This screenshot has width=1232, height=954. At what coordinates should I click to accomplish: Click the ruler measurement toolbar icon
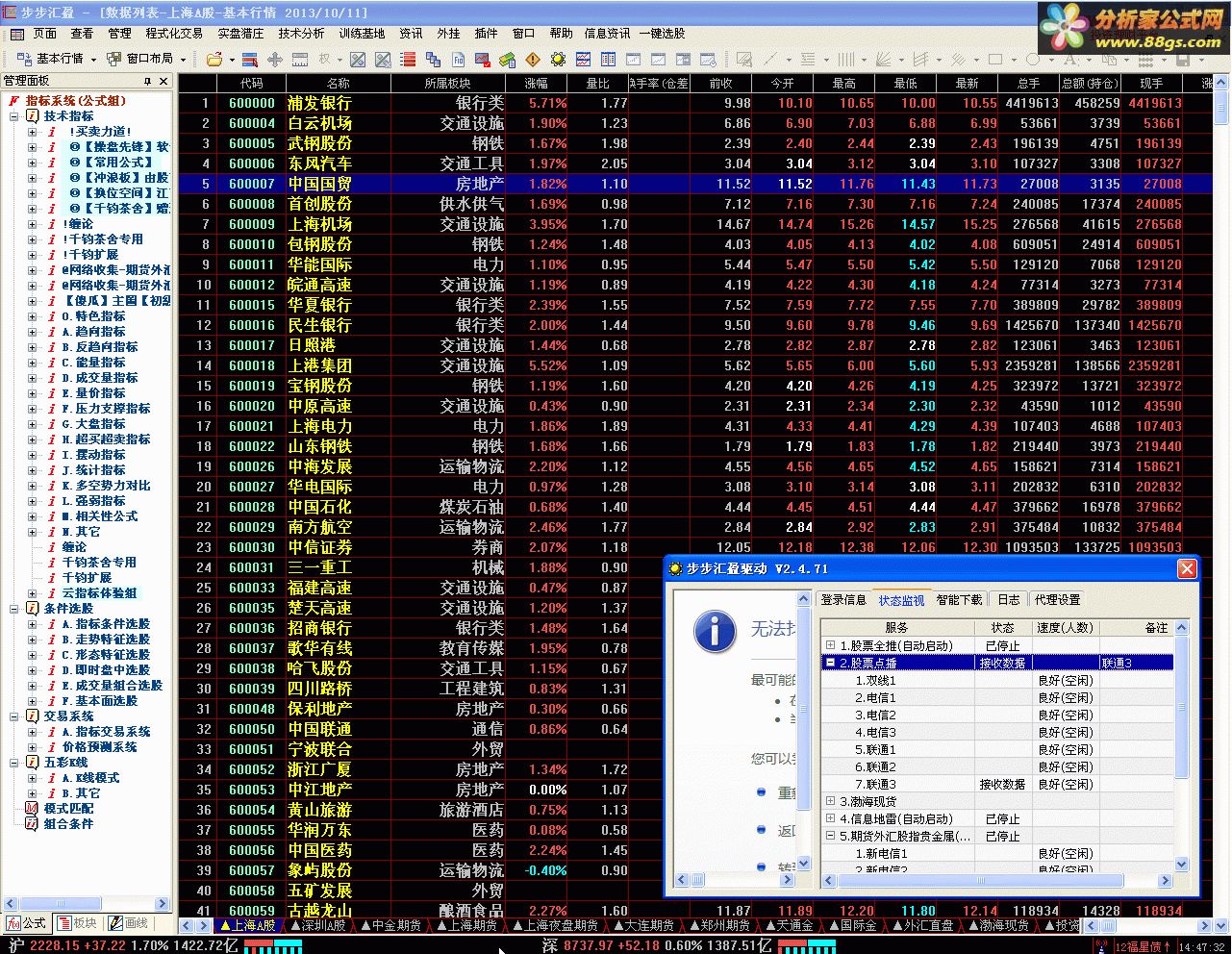300,60
